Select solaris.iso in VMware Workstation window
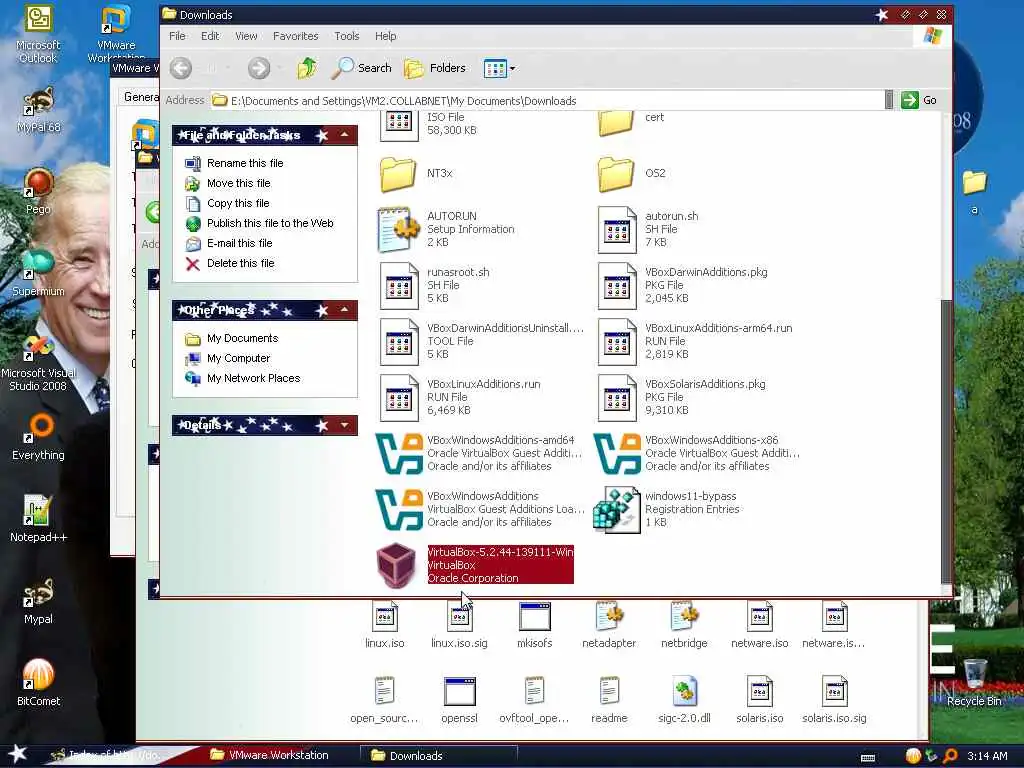Screen dimensions: 1024x768 pos(759,700)
